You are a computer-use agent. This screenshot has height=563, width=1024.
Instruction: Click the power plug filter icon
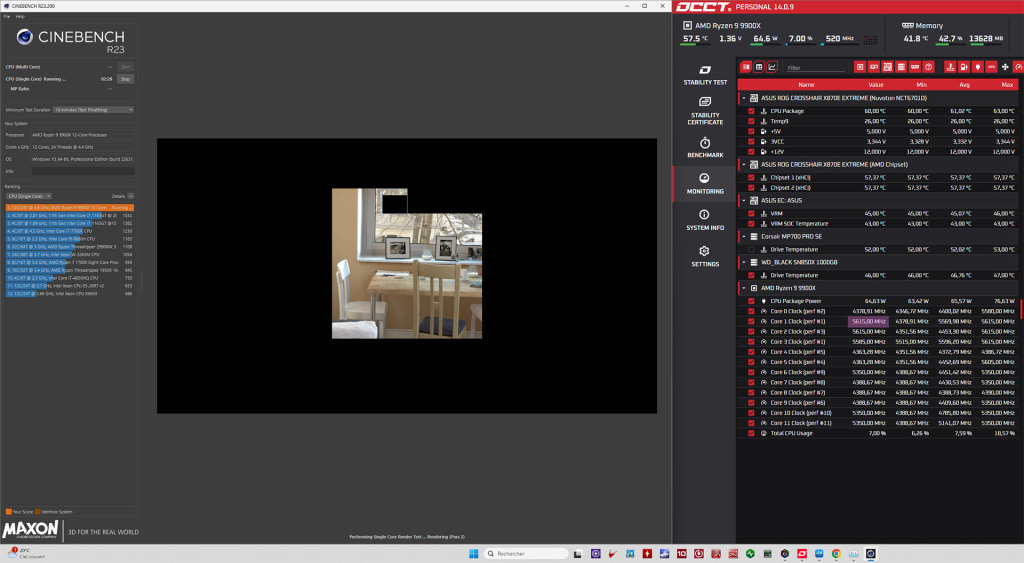pos(978,67)
